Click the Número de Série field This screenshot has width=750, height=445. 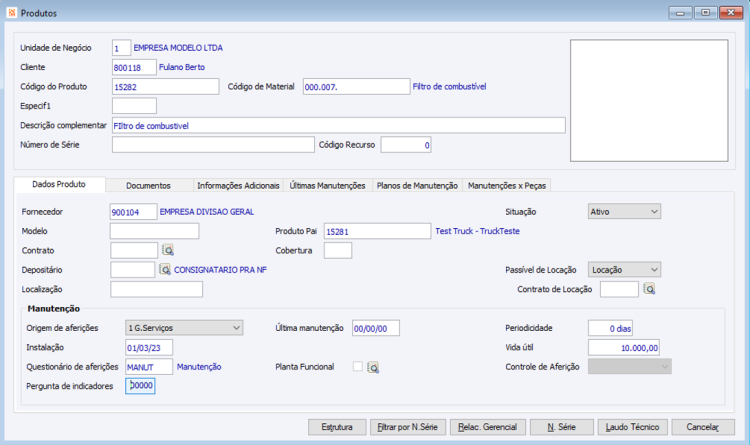pos(213,145)
